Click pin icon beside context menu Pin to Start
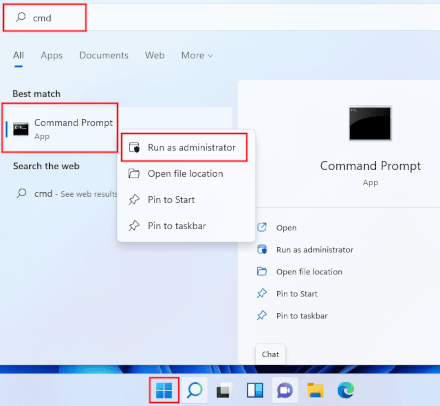The width and height of the screenshot is (440, 406). pyautogui.click(x=134, y=199)
